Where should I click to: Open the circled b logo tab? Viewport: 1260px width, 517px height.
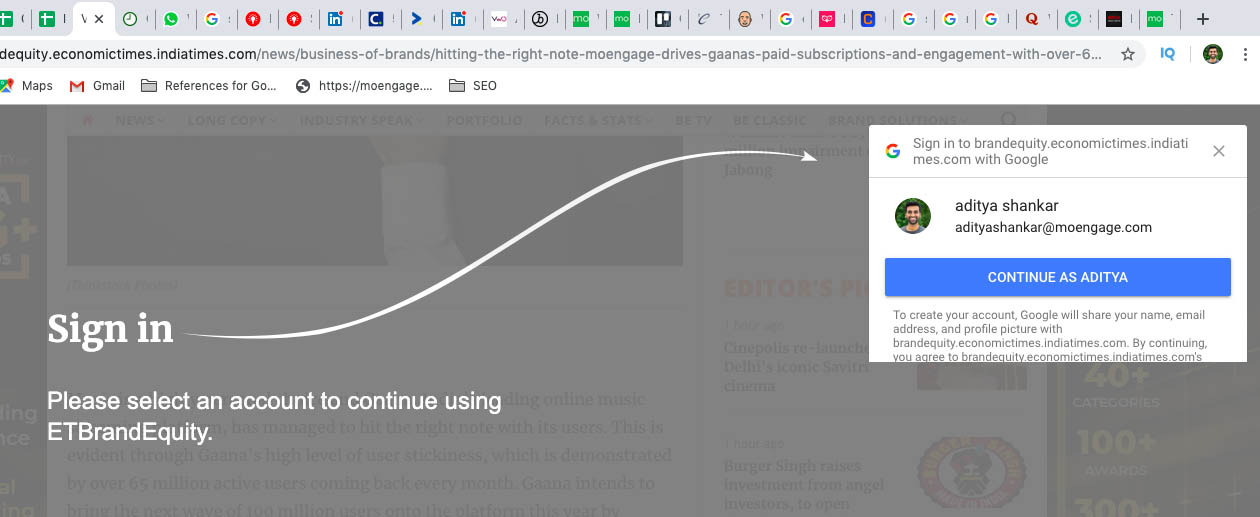540,19
